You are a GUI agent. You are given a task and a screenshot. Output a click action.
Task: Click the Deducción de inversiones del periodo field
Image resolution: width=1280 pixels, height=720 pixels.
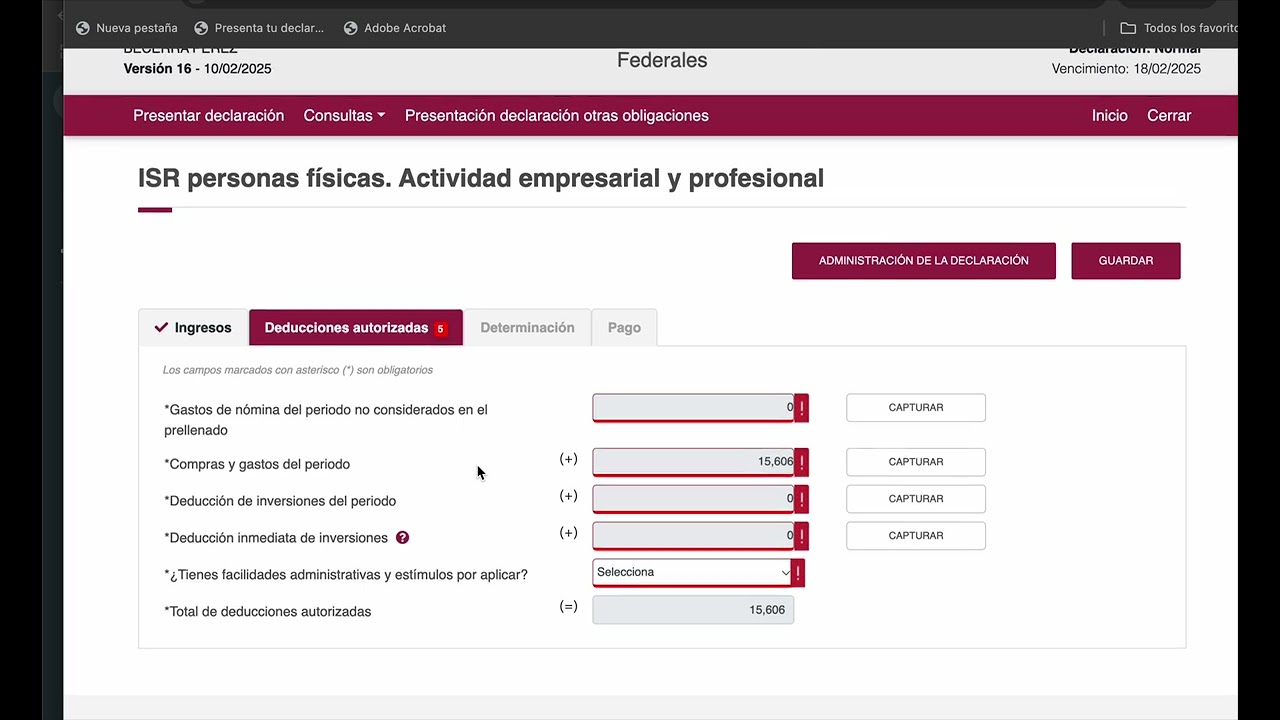(x=693, y=498)
